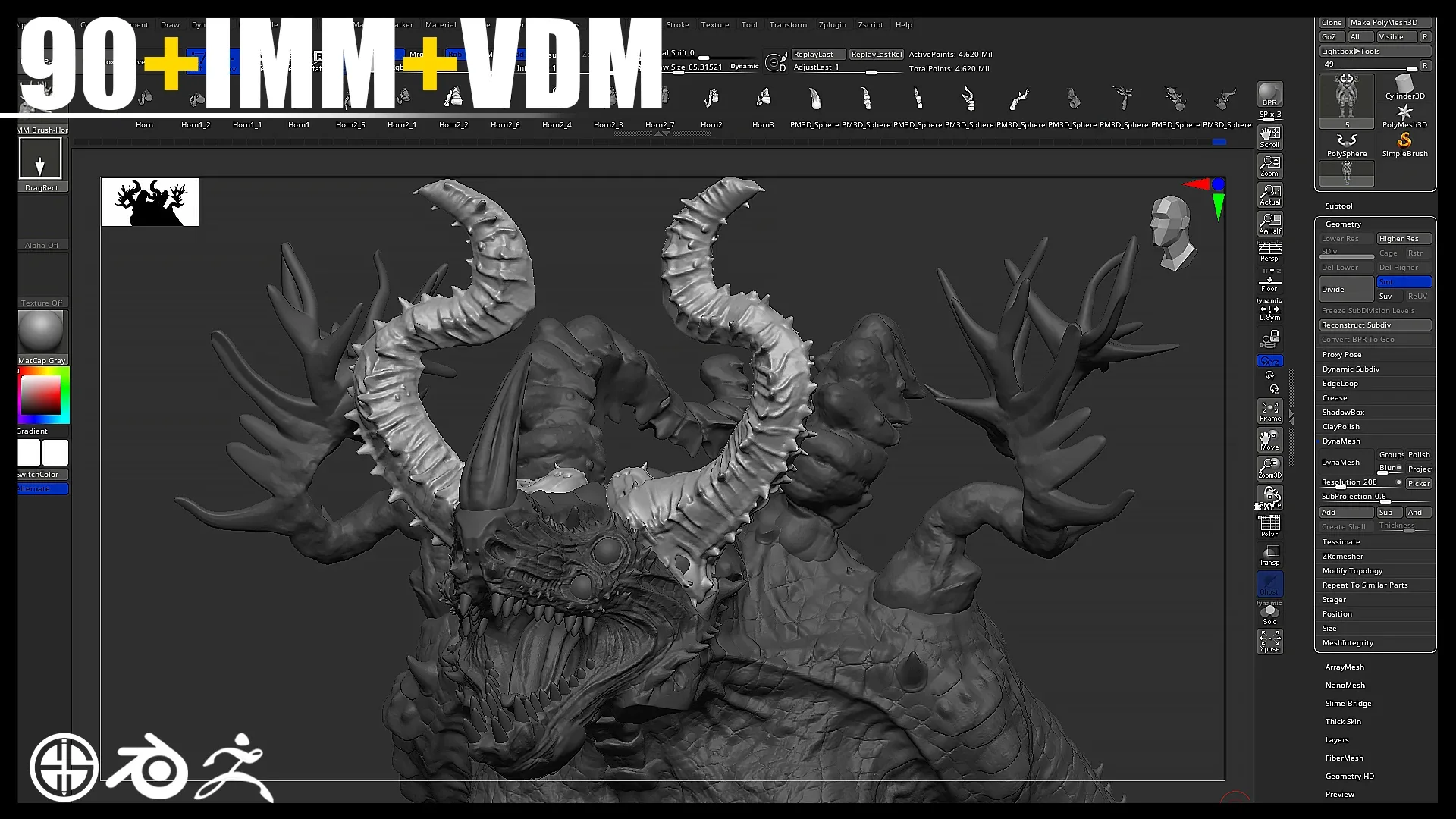Image resolution: width=1456 pixels, height=819 pixels.
Task: Pick a color in the color picker square
Action: click(x=40, y=395)
